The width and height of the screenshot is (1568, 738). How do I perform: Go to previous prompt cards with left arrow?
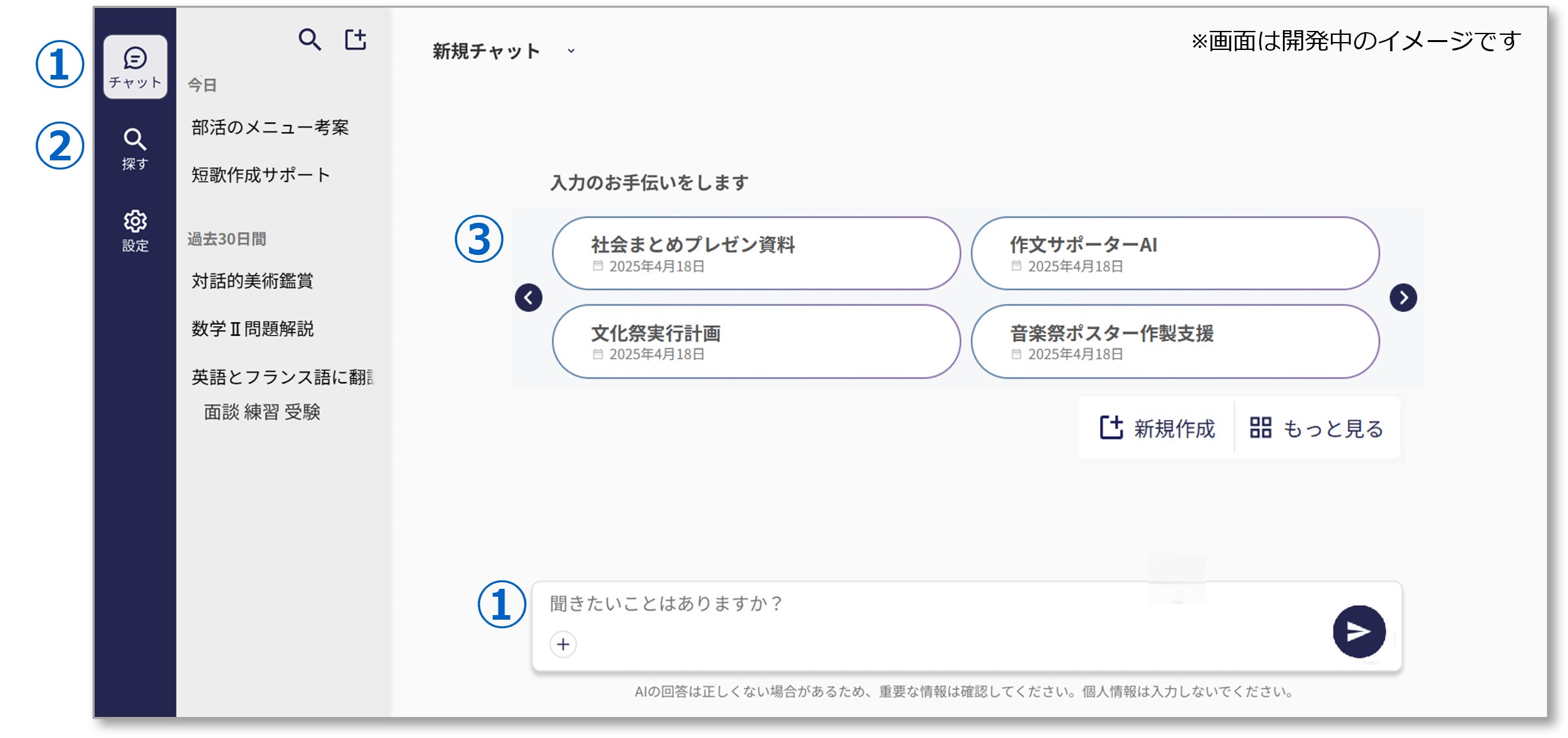[528, 298]
